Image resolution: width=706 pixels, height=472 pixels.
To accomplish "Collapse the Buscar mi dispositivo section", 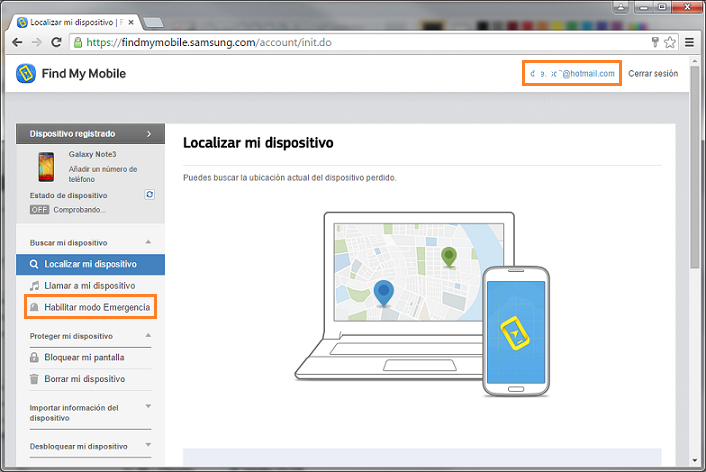I will pyautogui.click(x=148, y=242).
